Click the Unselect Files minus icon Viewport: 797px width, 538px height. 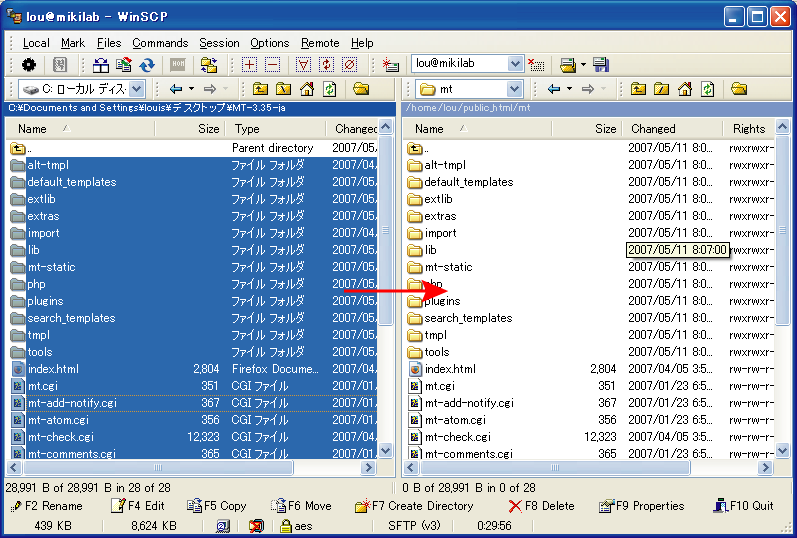click(273, 65)
